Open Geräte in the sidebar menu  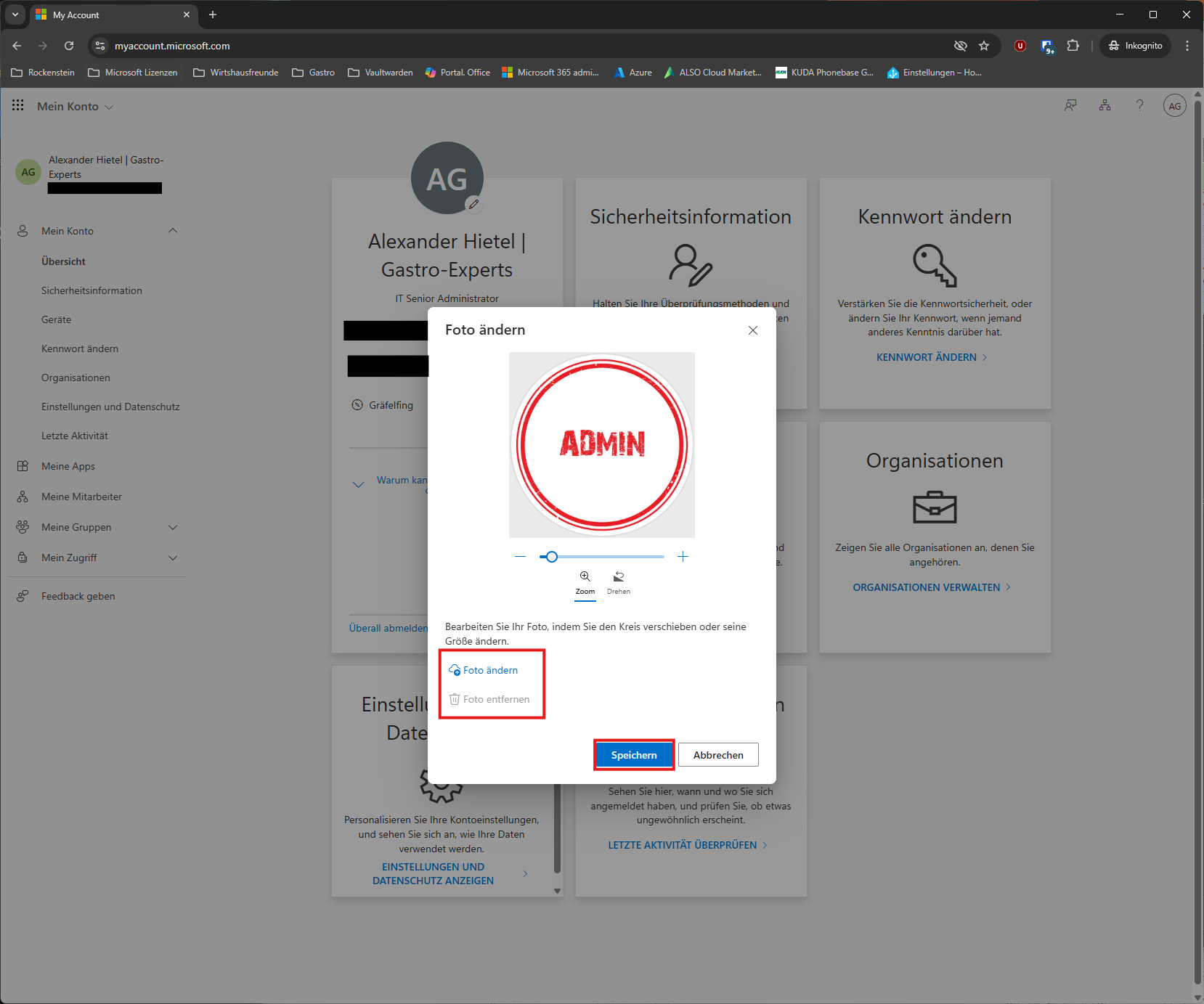(x=57, y=319)
